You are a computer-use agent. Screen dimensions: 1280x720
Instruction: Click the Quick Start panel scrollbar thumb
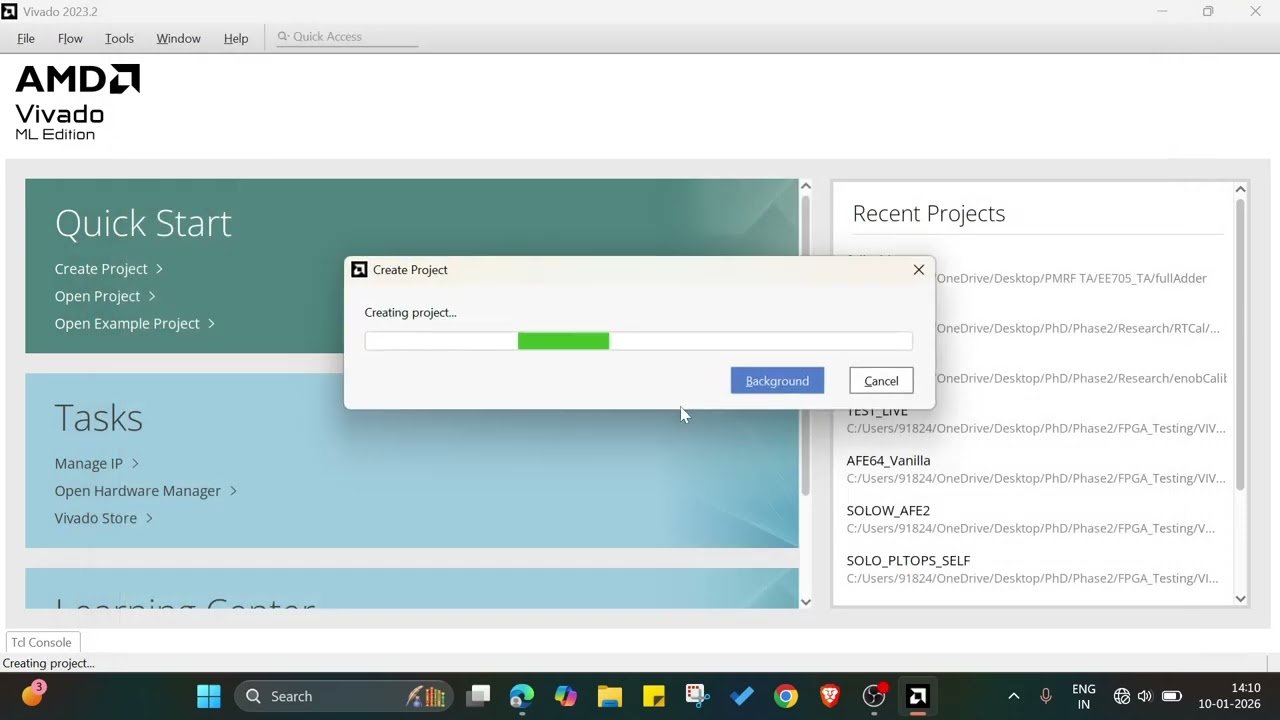[x=806, y=345]
